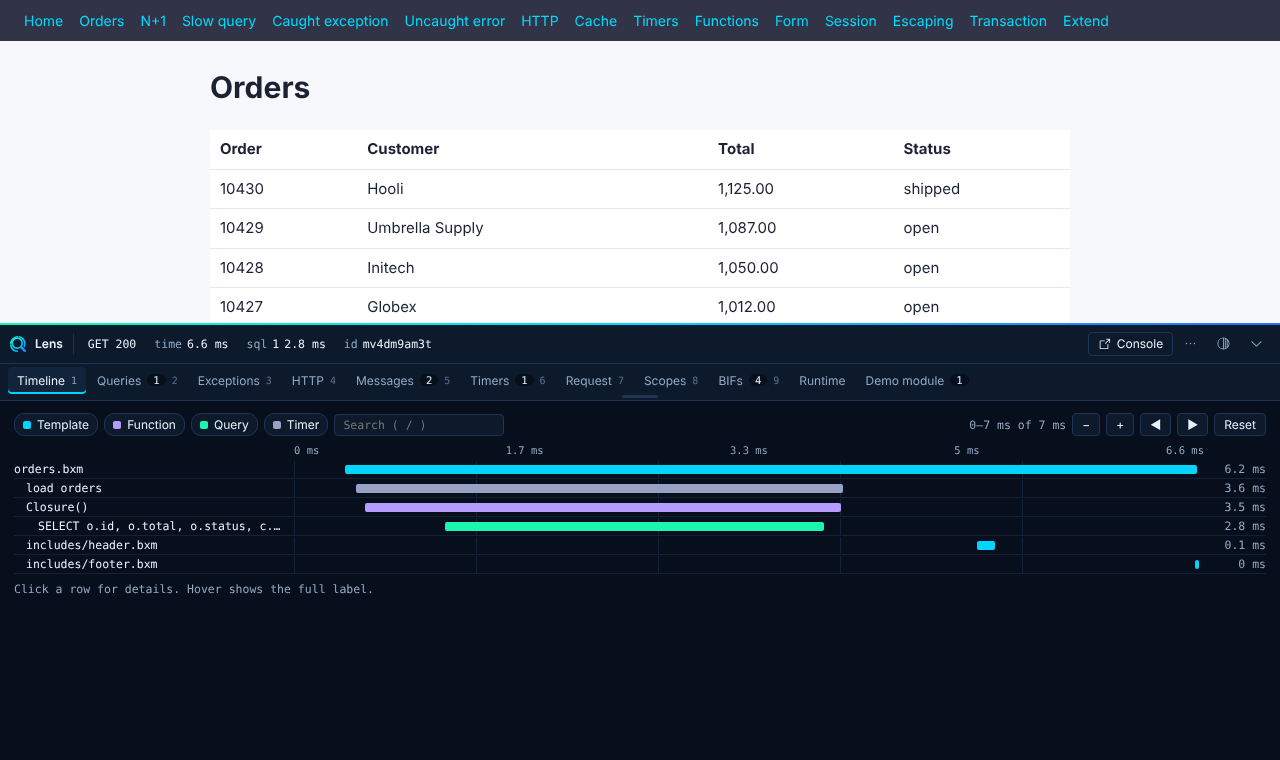Screen dimensions: 1280x760
Task: Click the Extend nav link
Action: [x=1086, y=21]
